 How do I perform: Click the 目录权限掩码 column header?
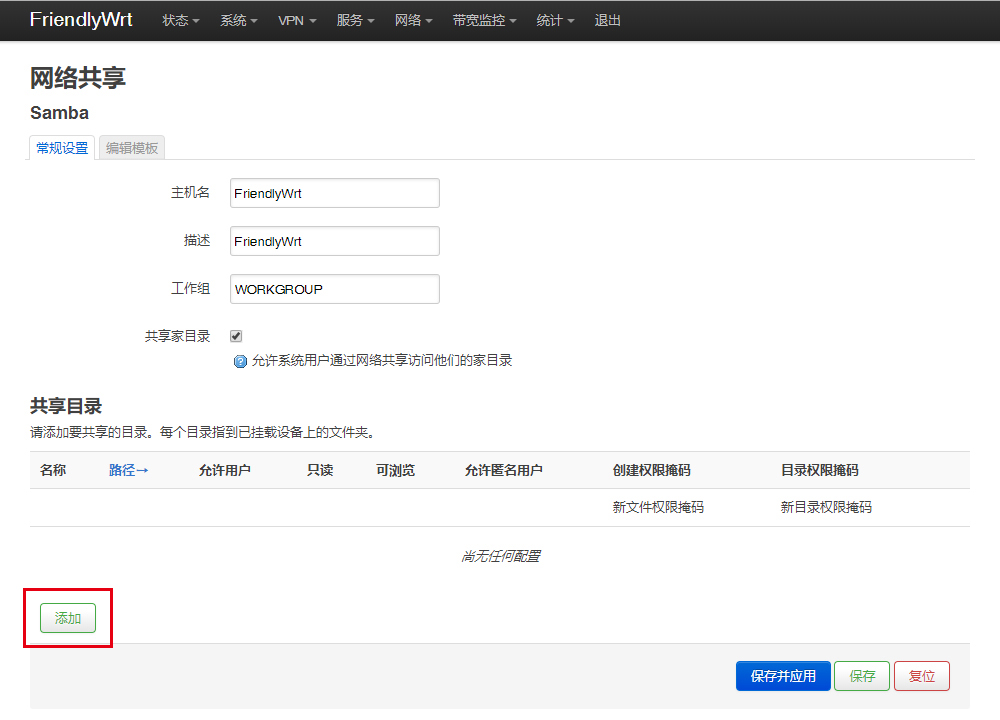(820, 471)
